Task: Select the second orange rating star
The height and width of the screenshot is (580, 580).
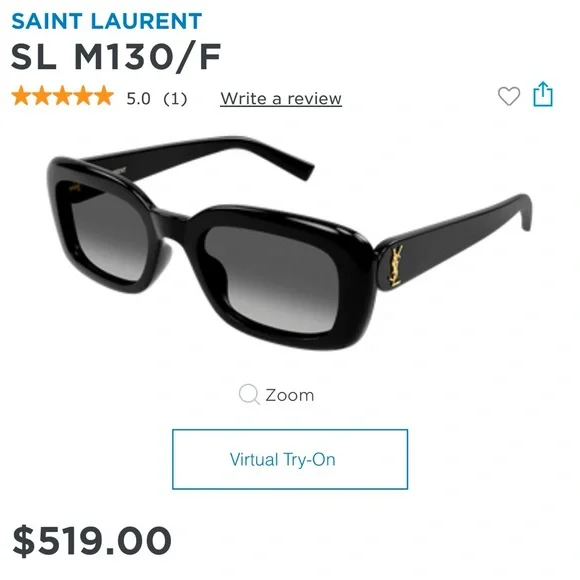Action: (x=42, y=96)
